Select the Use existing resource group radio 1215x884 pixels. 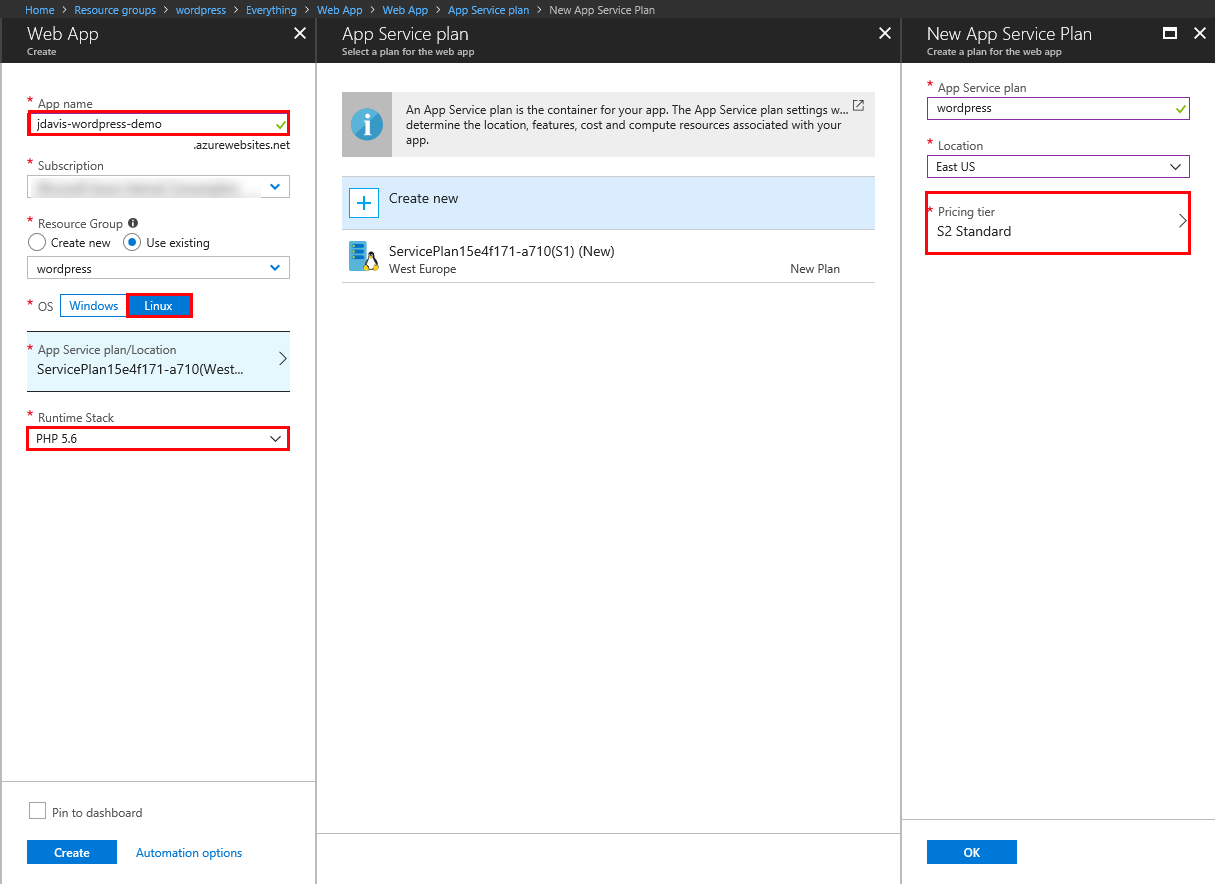pos(132,243)
